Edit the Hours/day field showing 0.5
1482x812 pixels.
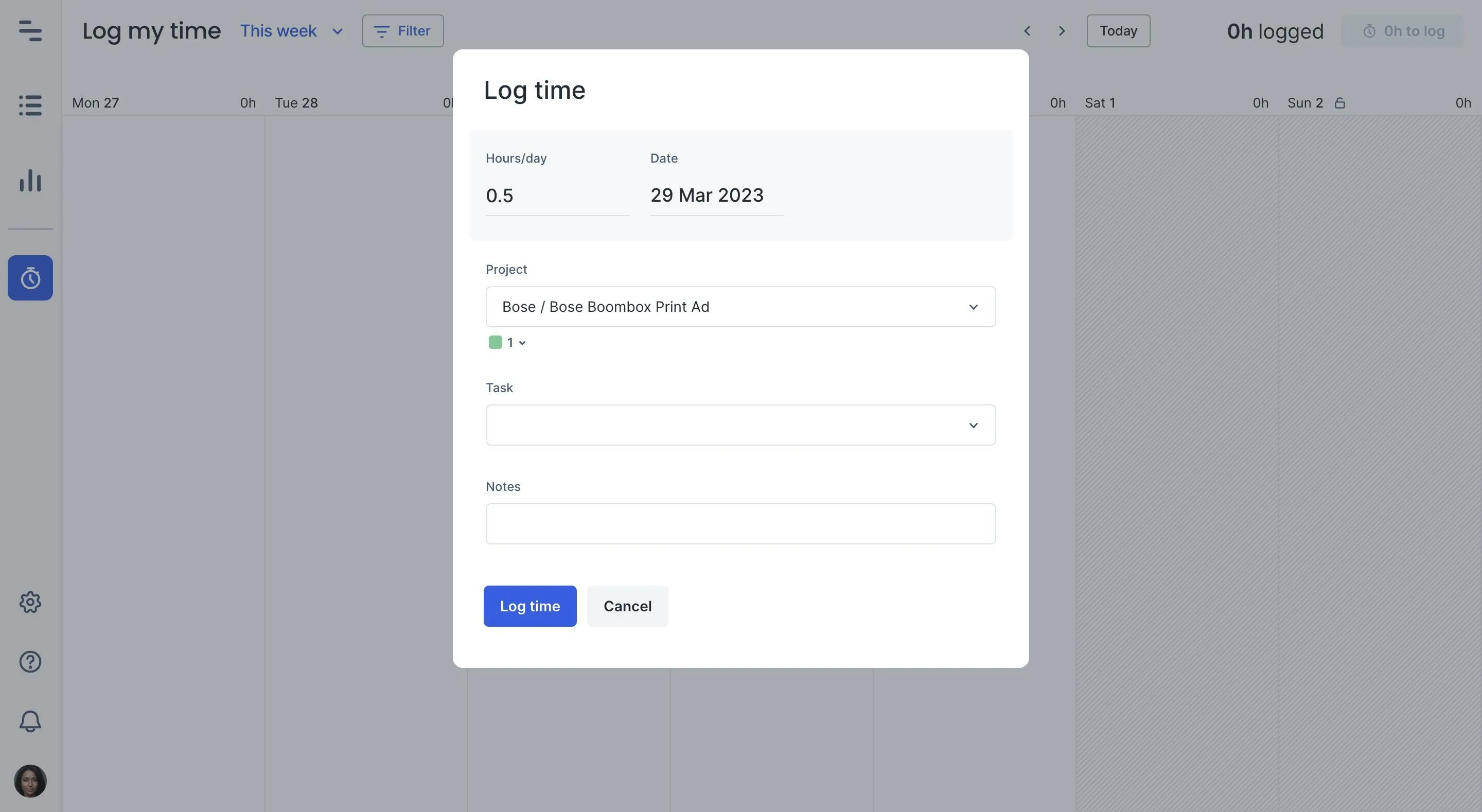557,196
